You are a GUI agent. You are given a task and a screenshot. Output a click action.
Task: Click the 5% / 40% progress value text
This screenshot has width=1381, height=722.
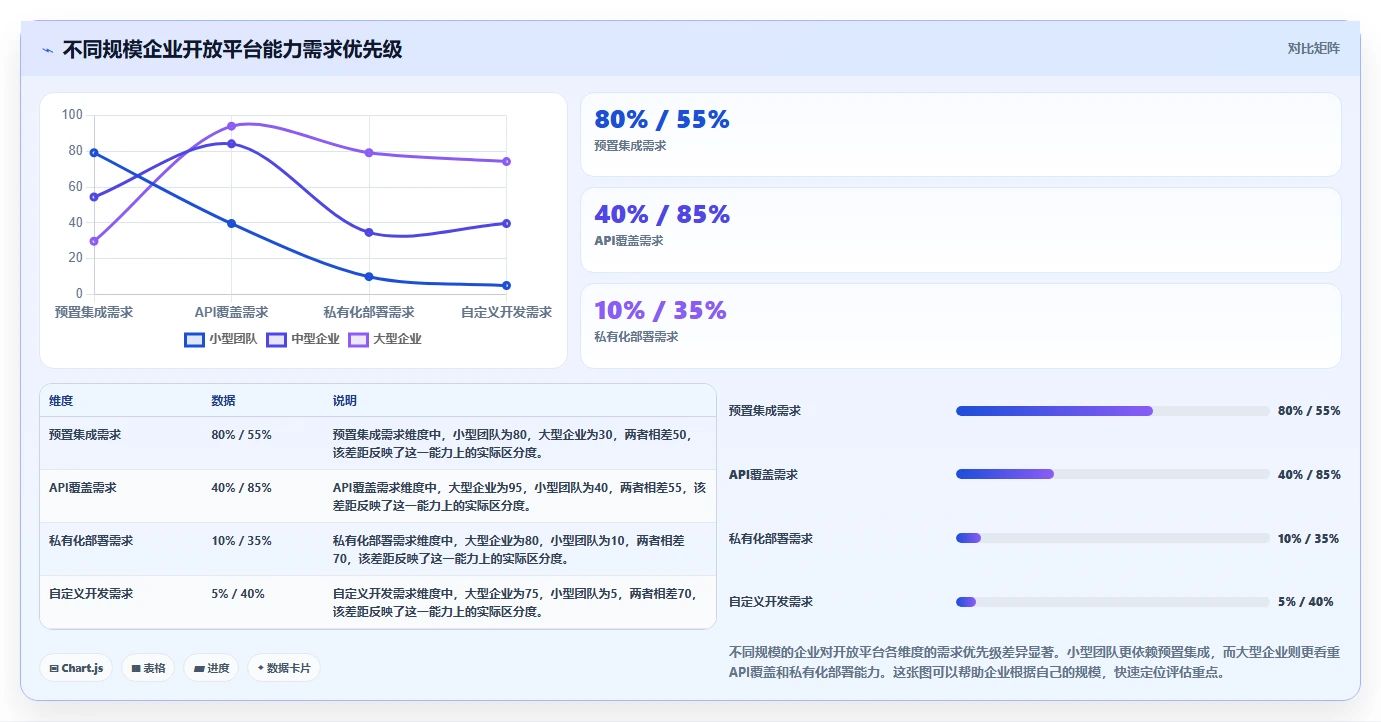1306,602
